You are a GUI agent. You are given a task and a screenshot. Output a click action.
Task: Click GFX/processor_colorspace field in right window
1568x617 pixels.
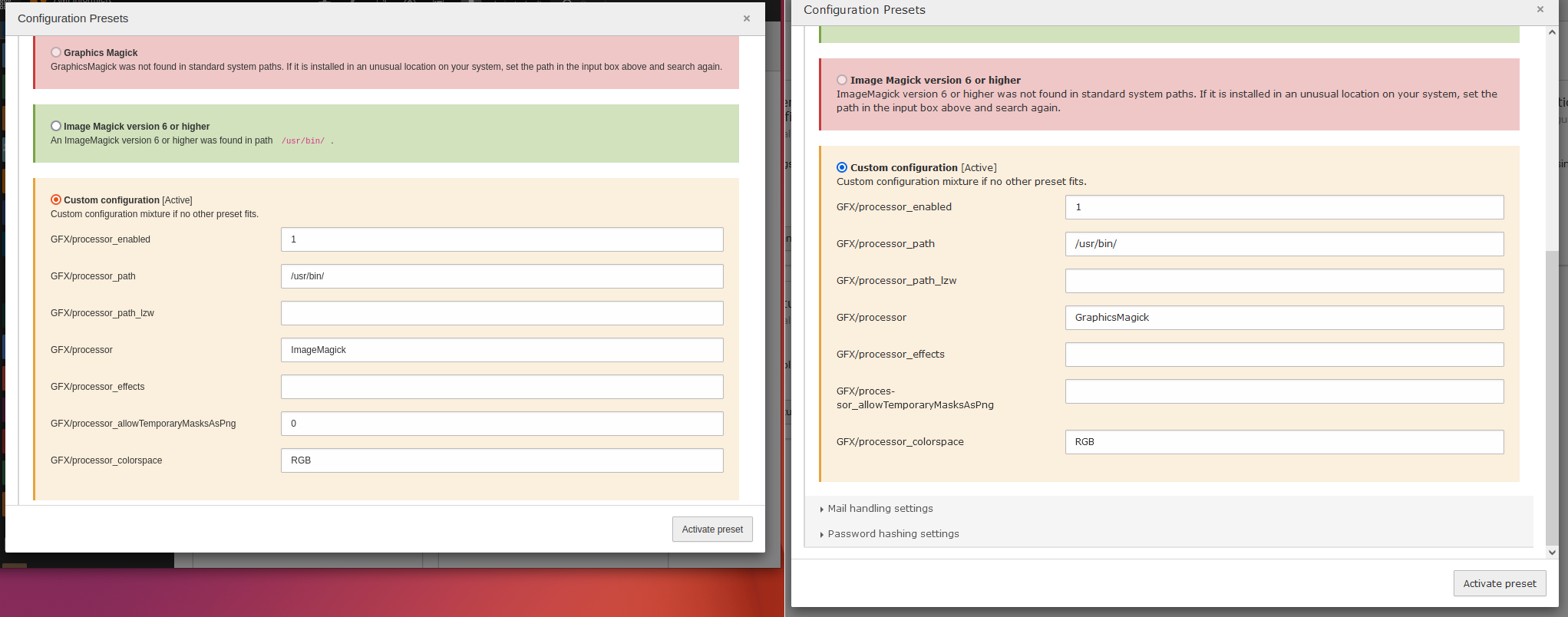click(1284, 442)
